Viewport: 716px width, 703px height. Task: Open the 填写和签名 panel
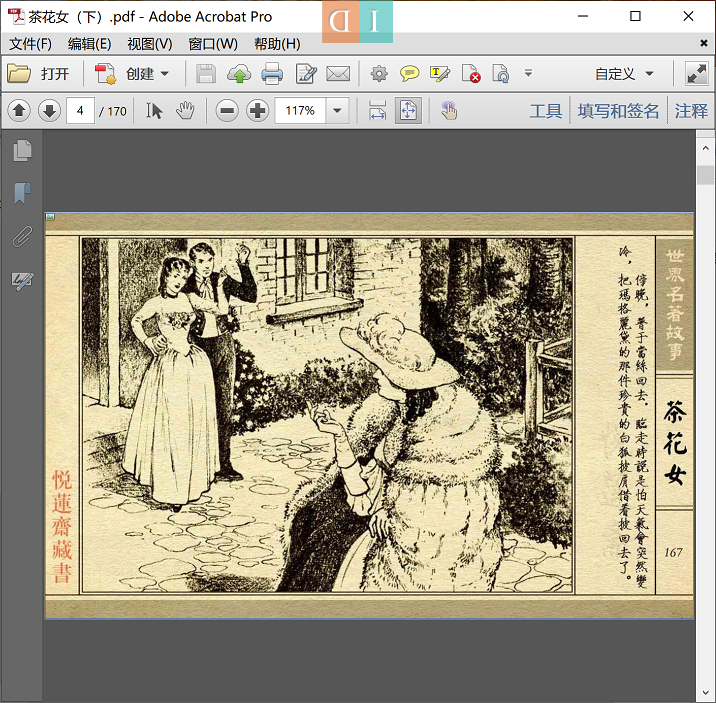[x=618, y=111]
